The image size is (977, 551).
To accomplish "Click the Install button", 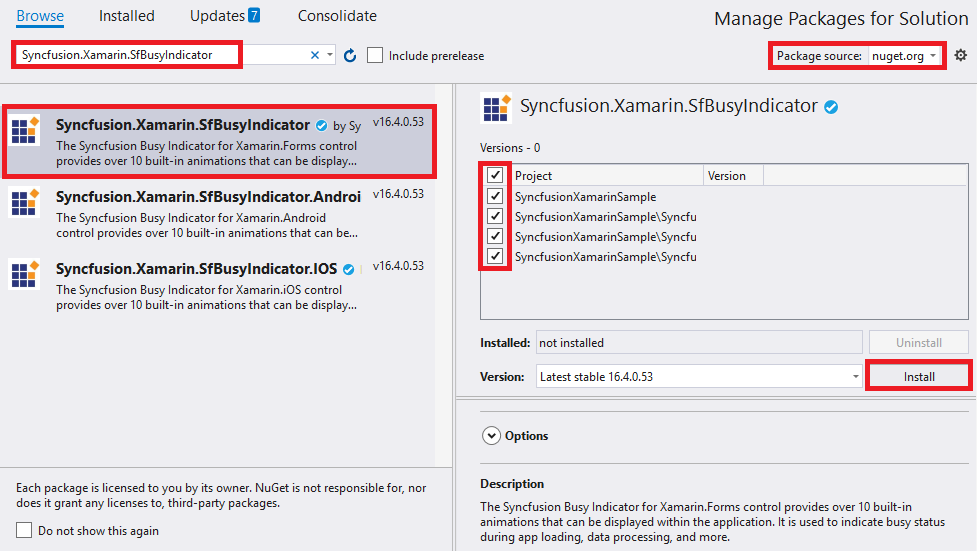I will (x=919, y=377).
